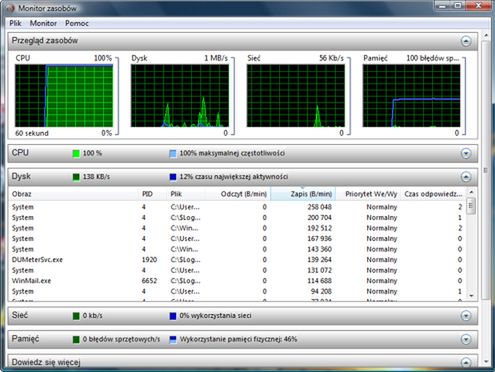
Task: Click the green CPU 100 % indicator square
Action: (76, 153)
